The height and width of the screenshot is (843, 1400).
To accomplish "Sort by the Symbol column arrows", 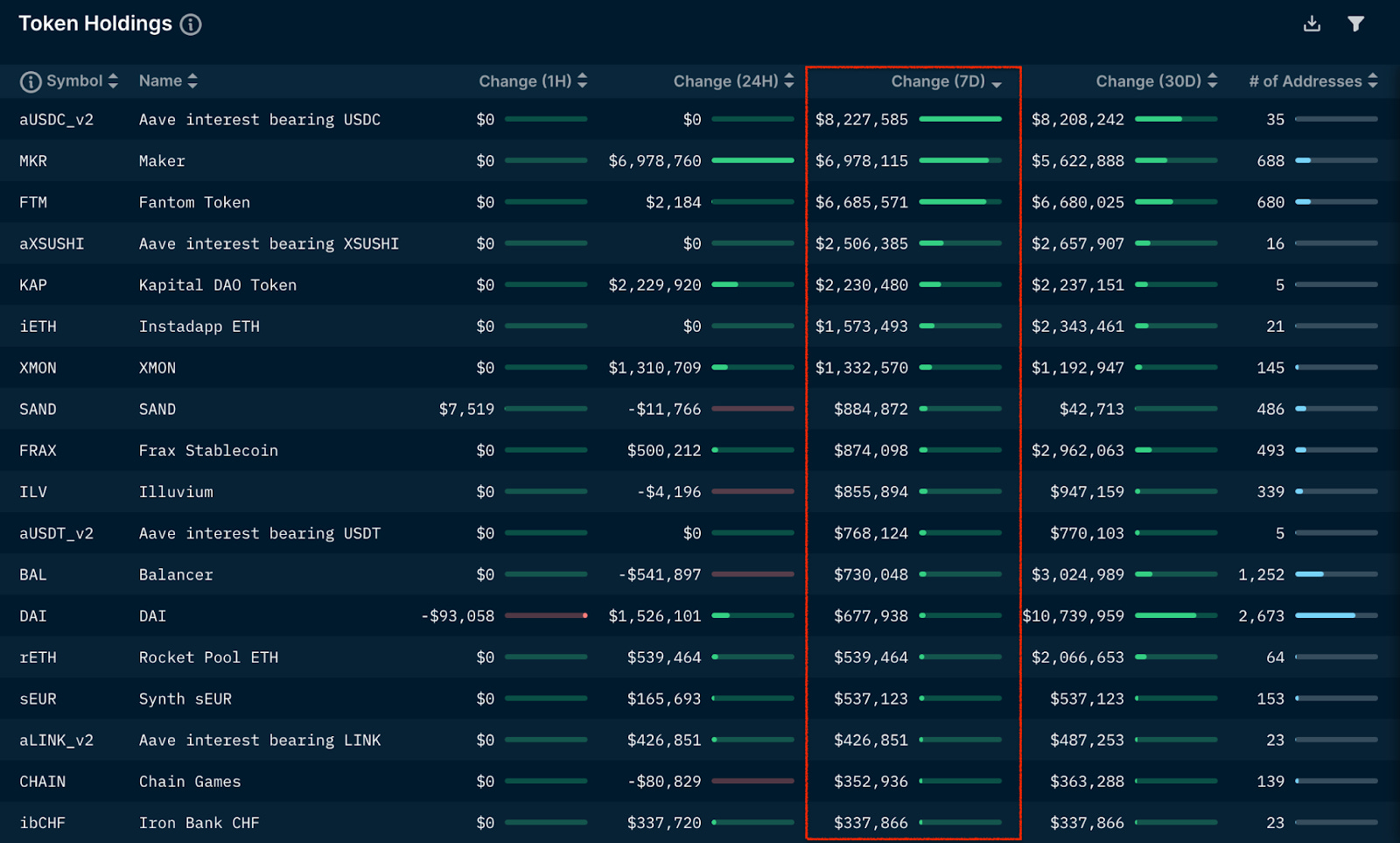I will point(113,81).
